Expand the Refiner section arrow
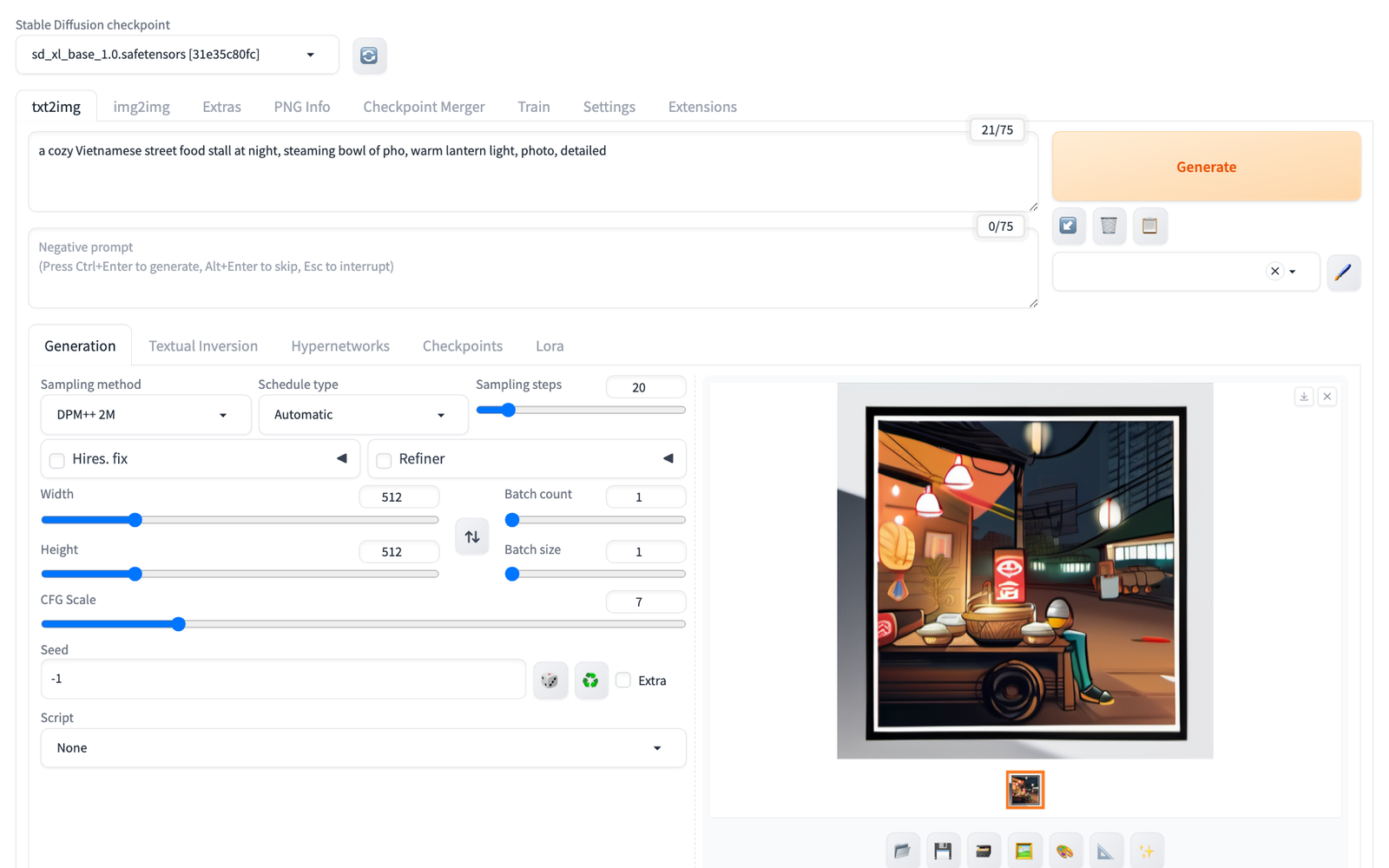Image resolution: width=1389 pixels, height=868 pixels. pos(668,458)
